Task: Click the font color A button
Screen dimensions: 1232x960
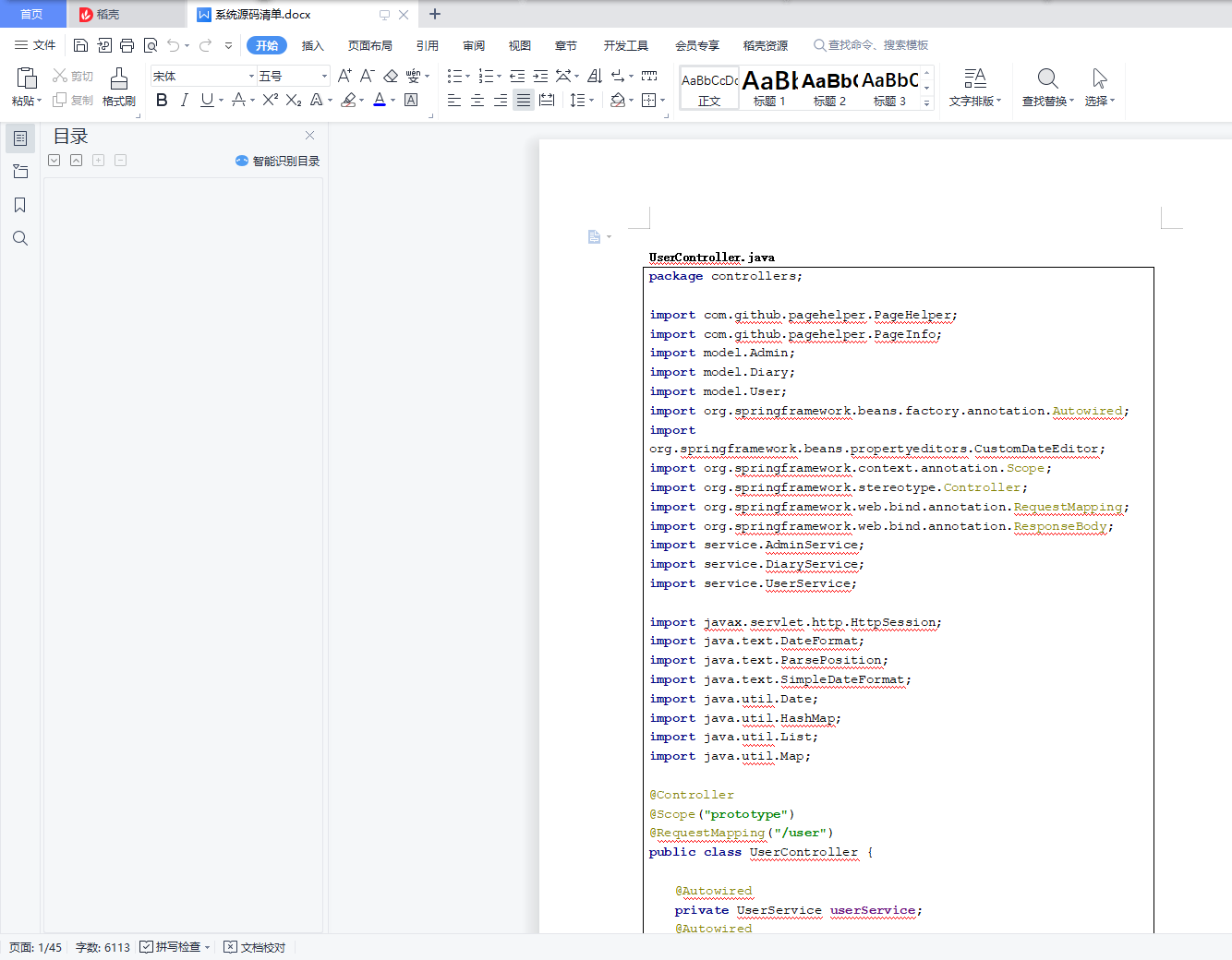Action: pos(380,100)
